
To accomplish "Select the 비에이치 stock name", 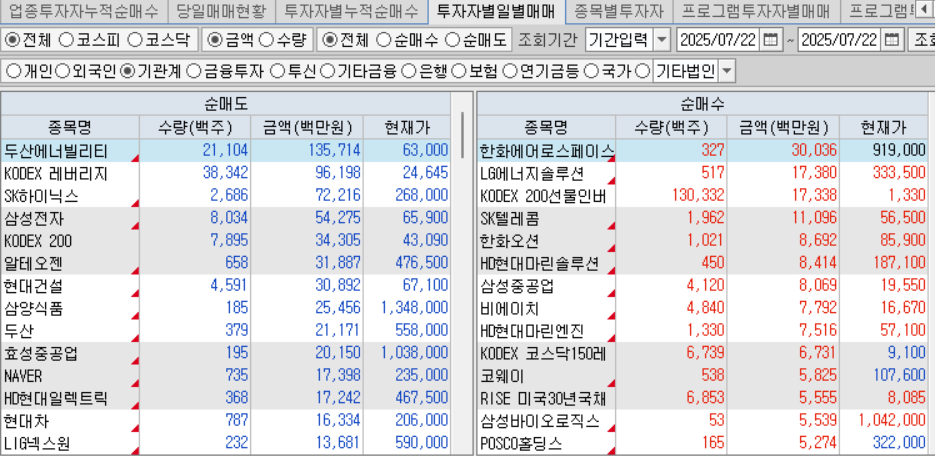I will 510,309.
